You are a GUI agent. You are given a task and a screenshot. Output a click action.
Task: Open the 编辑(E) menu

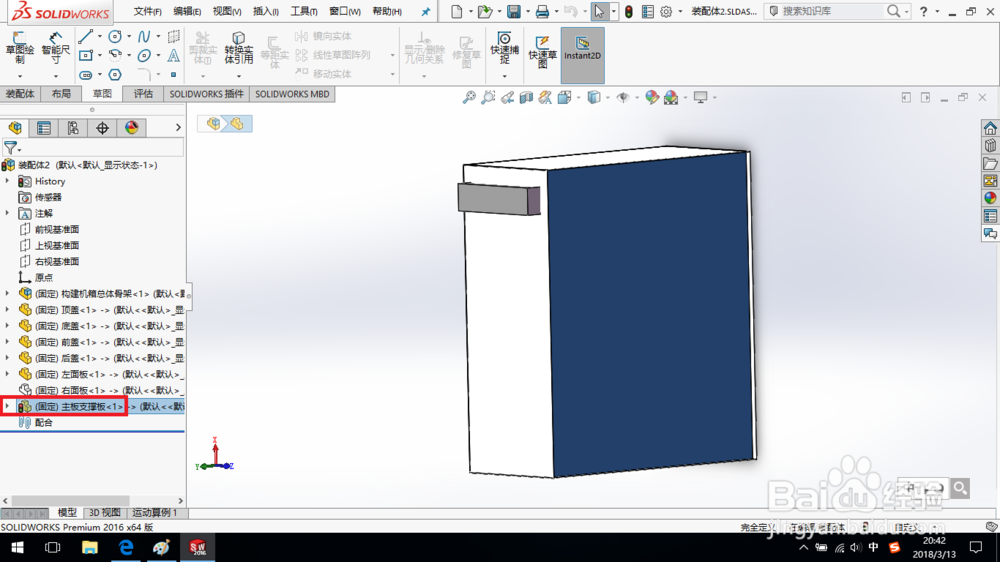pyautogui.click(x=187, y=11)
